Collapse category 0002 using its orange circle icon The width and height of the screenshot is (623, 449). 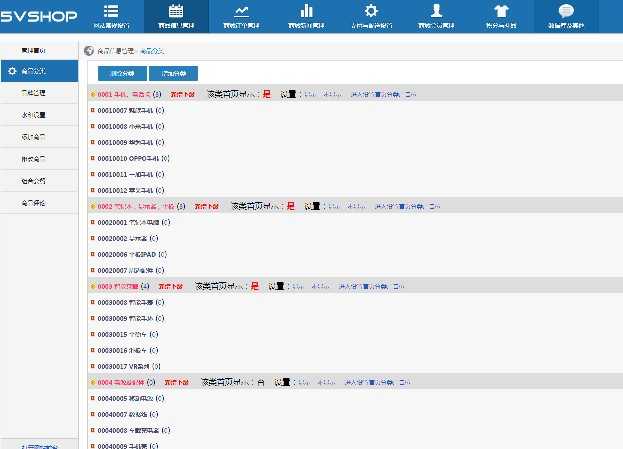[93, 207]
